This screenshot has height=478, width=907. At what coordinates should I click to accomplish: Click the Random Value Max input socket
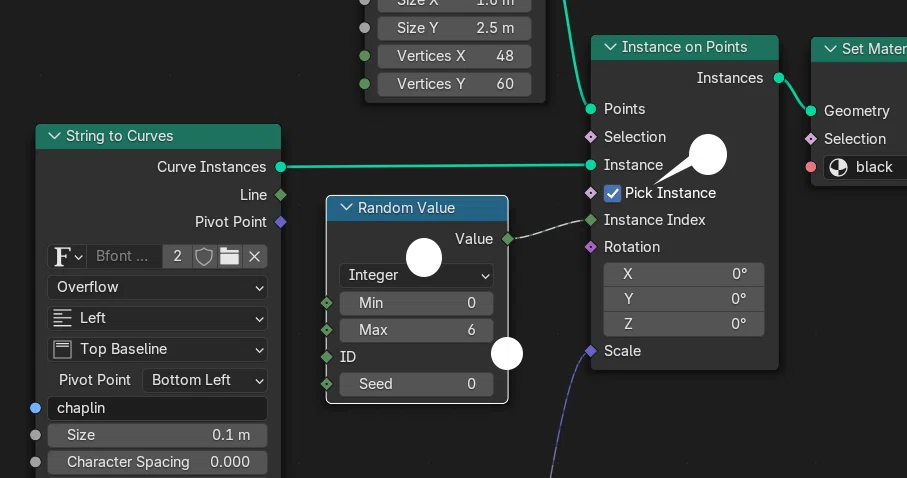[326, 330]
